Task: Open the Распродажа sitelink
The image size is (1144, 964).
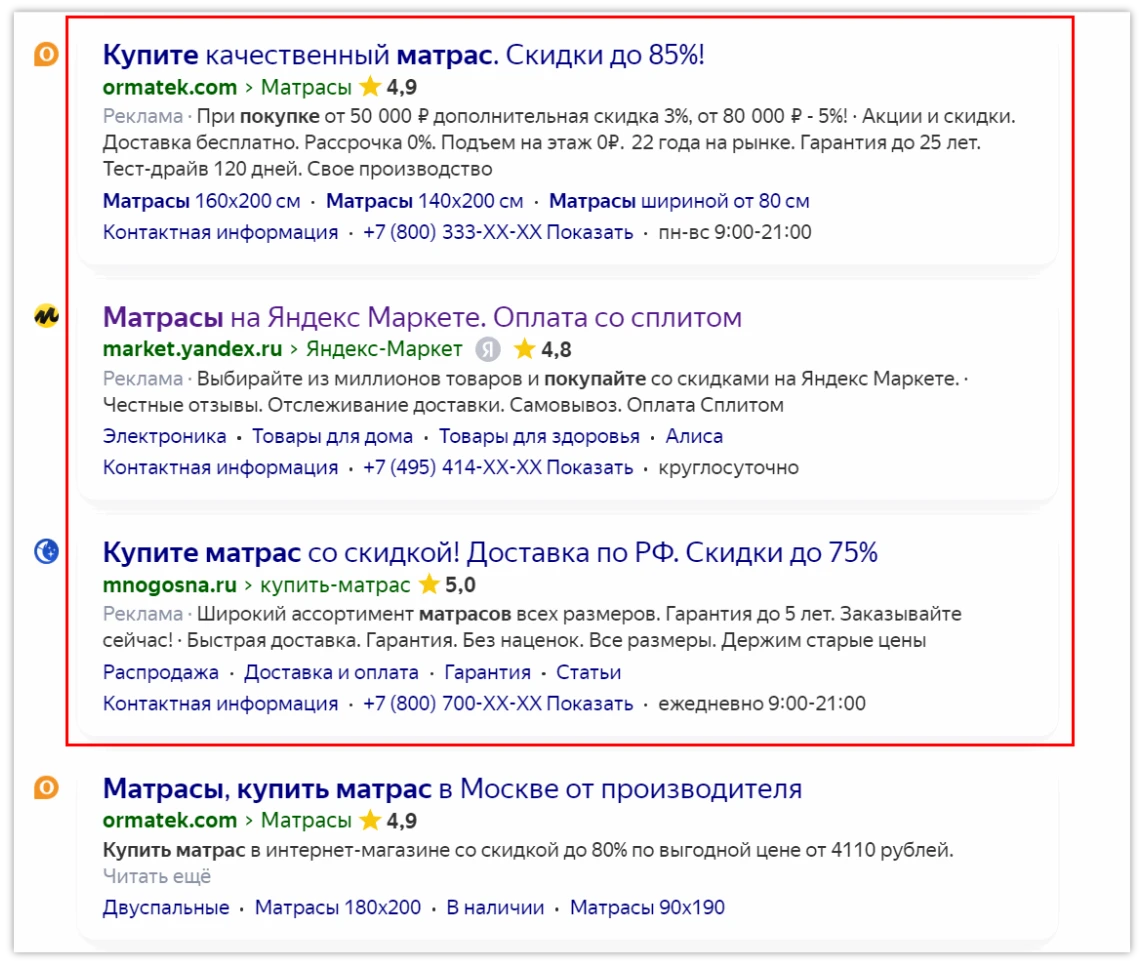Action: [160, 672]
